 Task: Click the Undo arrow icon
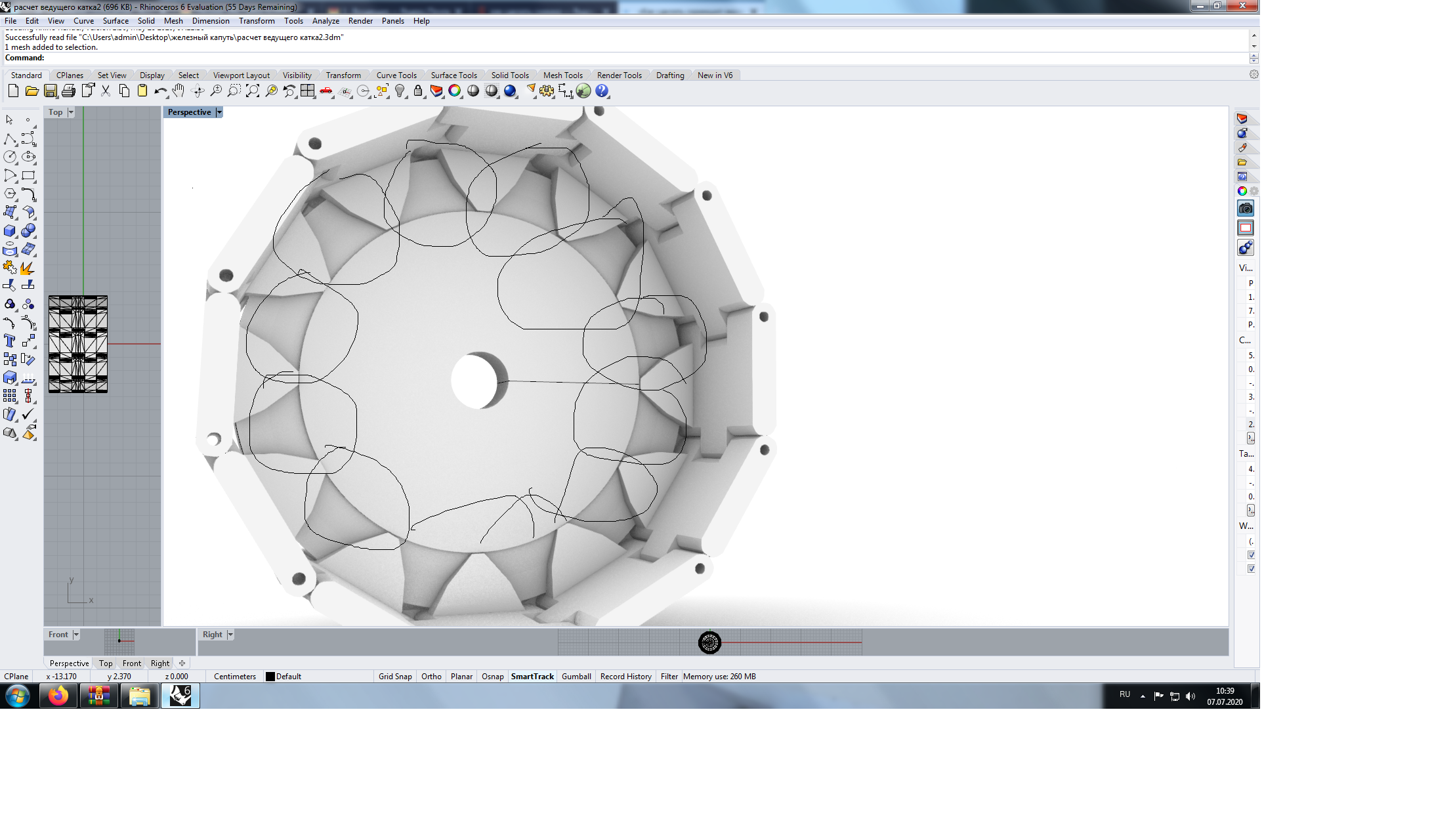pyautogui.click(x=160, y=91)
